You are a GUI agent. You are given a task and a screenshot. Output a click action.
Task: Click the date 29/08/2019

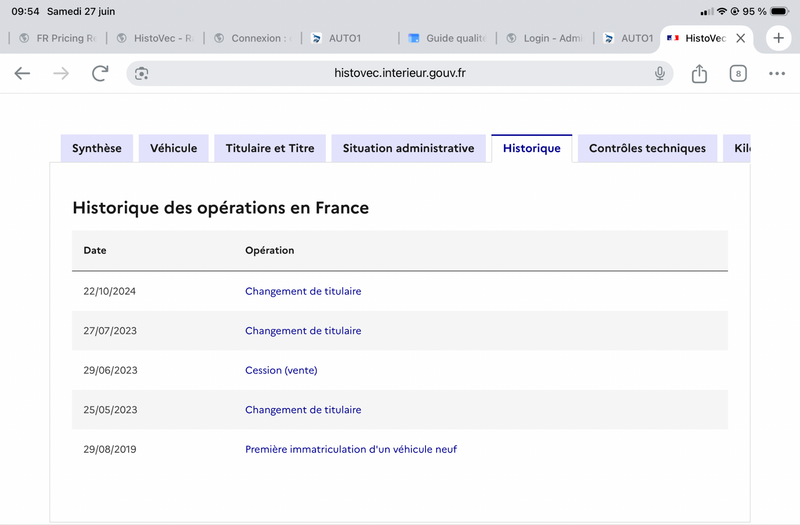110,449
